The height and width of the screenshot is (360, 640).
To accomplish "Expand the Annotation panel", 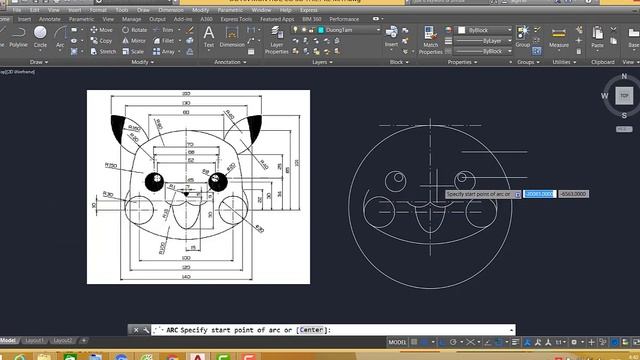I will 230,62.
